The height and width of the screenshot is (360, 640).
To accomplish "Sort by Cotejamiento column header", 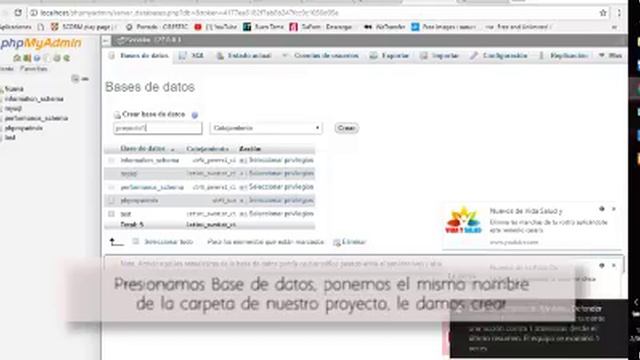I will [x=207, y=149].
